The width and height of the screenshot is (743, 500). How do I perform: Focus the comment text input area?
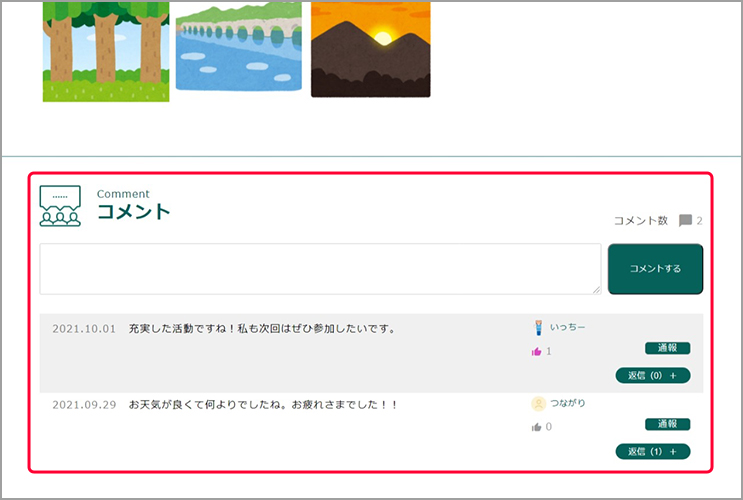click(x=320, y=269)
